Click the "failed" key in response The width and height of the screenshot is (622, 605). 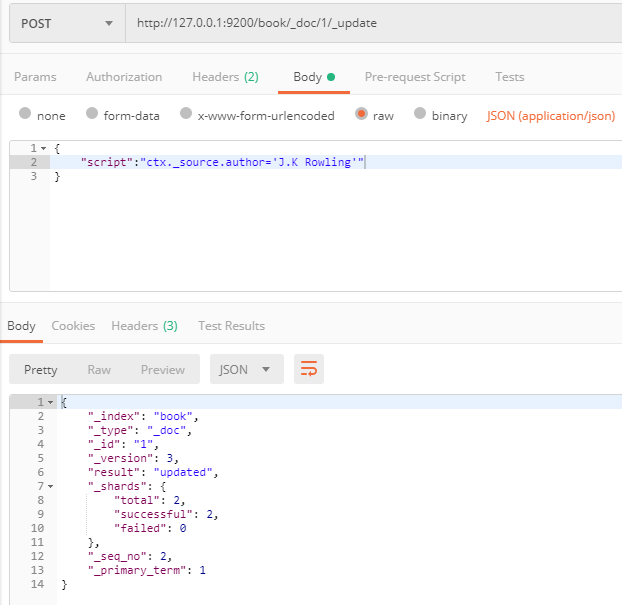coord(140,528)
